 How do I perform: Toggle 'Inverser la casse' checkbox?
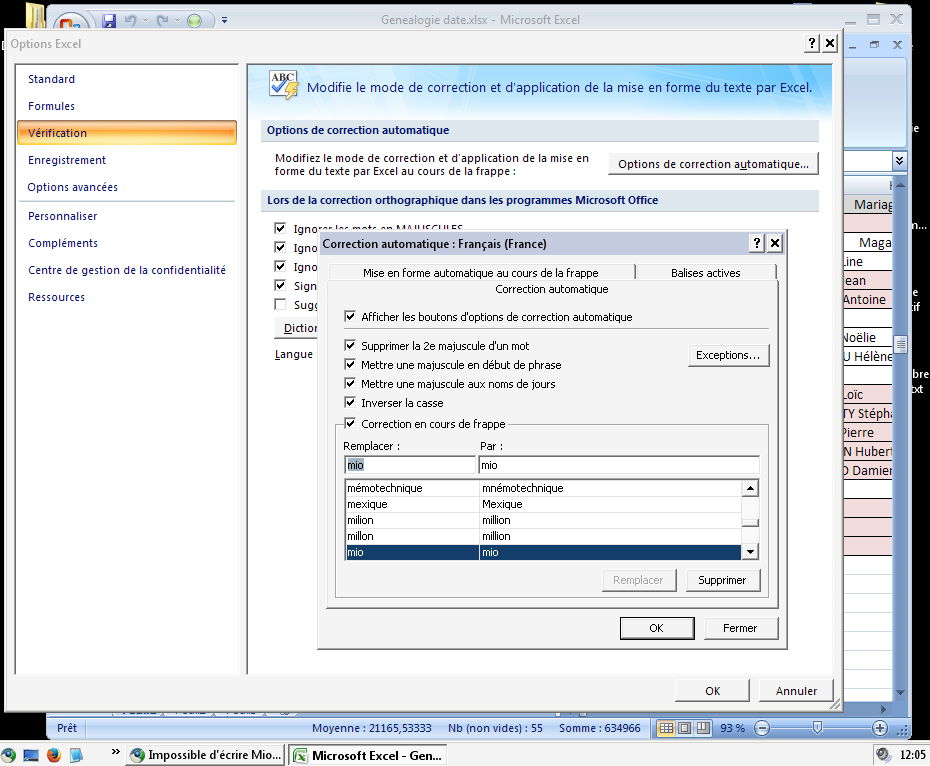tap(350, 402)
